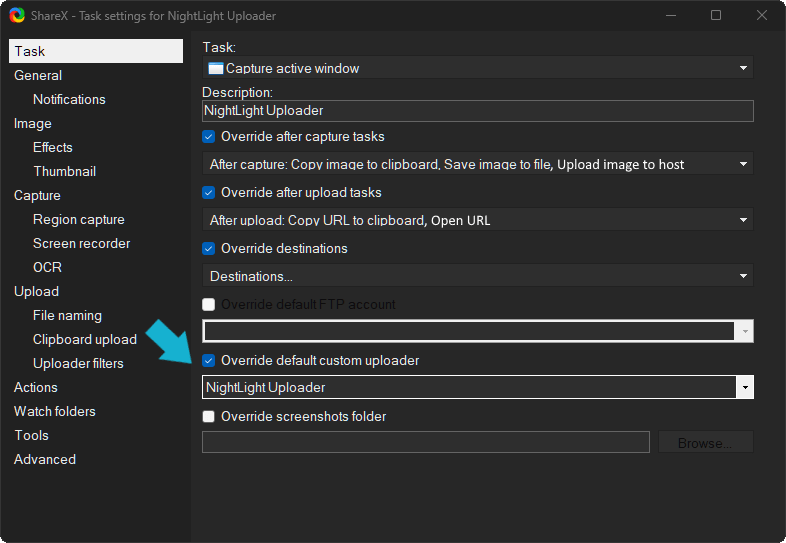Open Notifications settings page
Image resolution: width=786 pixels, height=543 pixels.
tap(69, 99)
